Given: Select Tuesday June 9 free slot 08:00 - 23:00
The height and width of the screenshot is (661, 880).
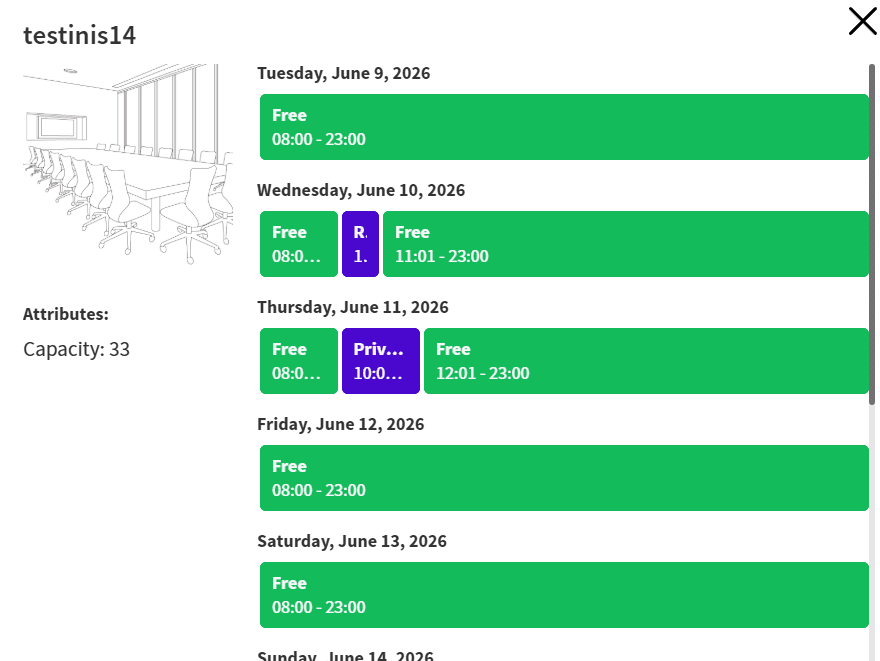Looking at the screenshot, I should [564, 127].
